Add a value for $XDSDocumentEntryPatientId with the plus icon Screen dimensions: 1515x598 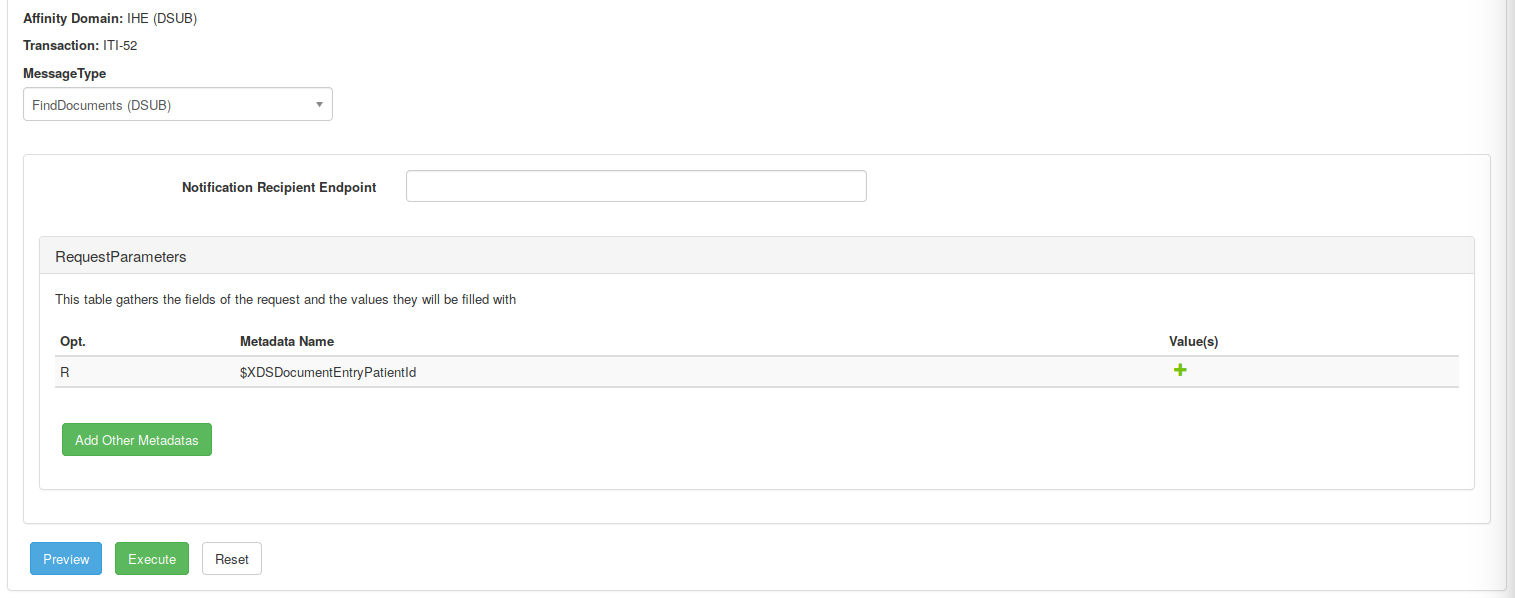click(1180, 371)
